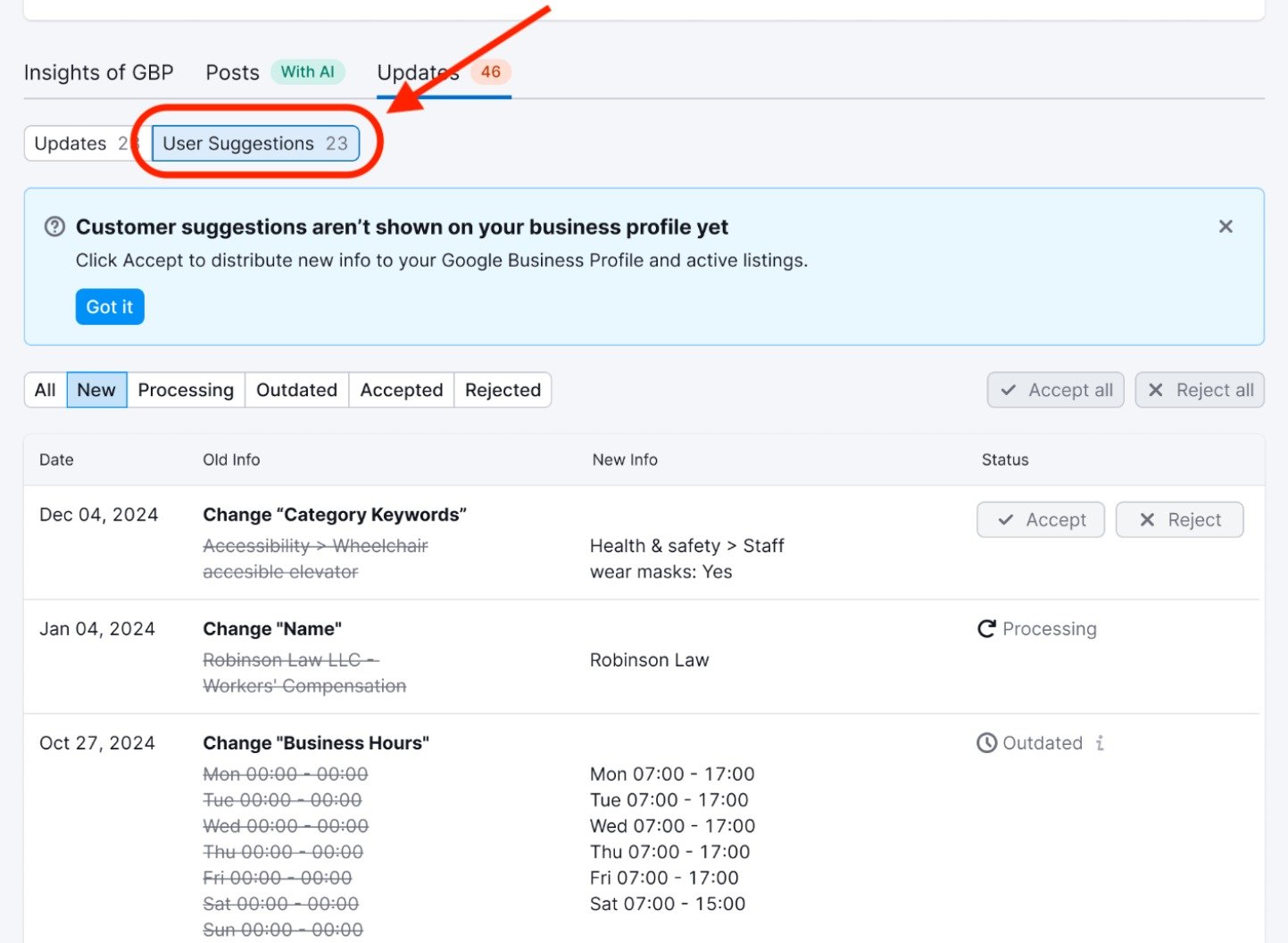Open the User Suggestions tab
The height and width of the screenshot is (943, 1288).
coord(256,143)
